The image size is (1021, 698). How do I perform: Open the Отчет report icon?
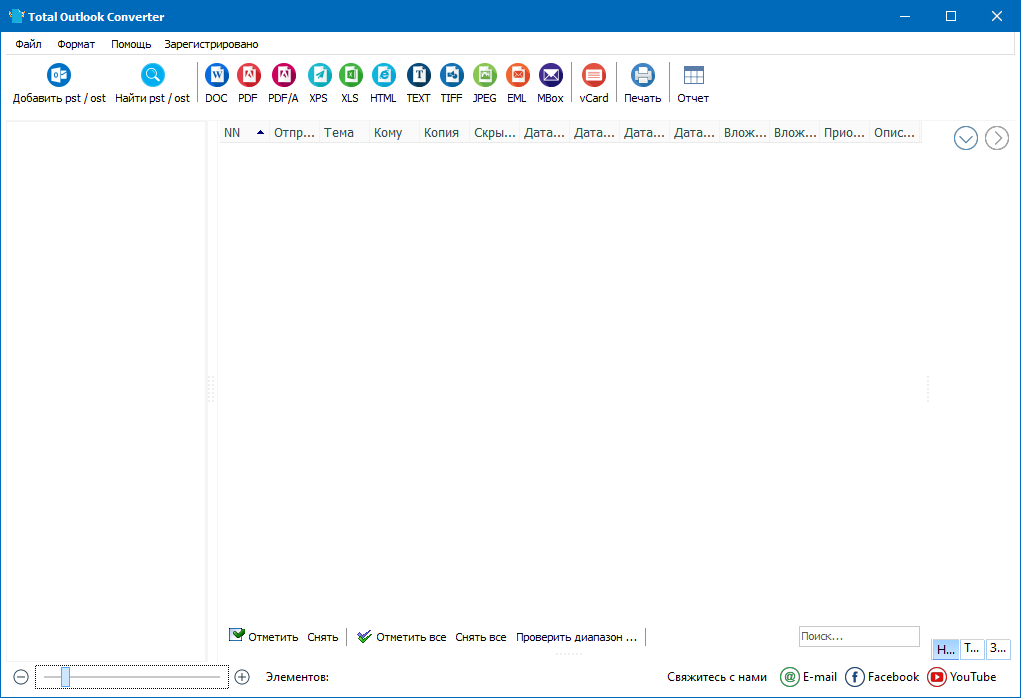pyautogui.click(x=691, y=74)
